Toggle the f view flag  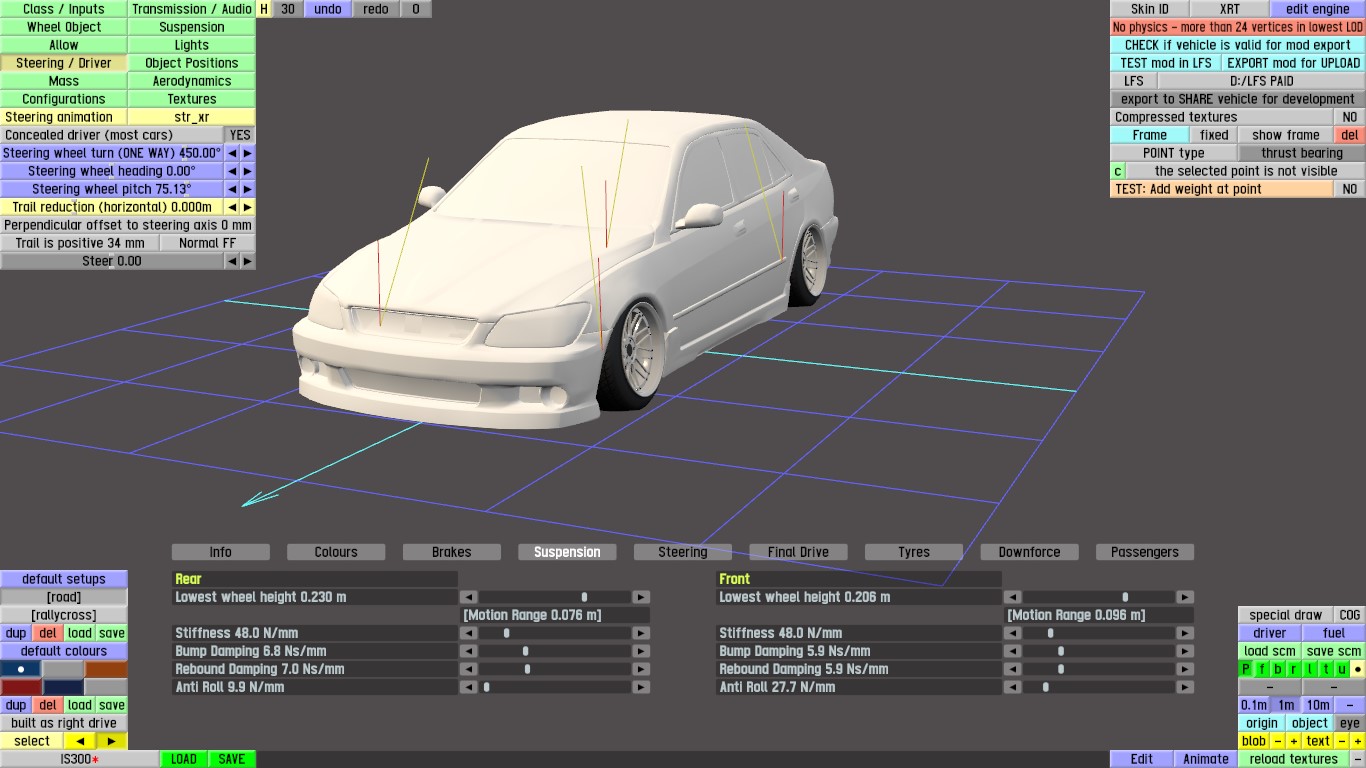(x=1262, y=669)
